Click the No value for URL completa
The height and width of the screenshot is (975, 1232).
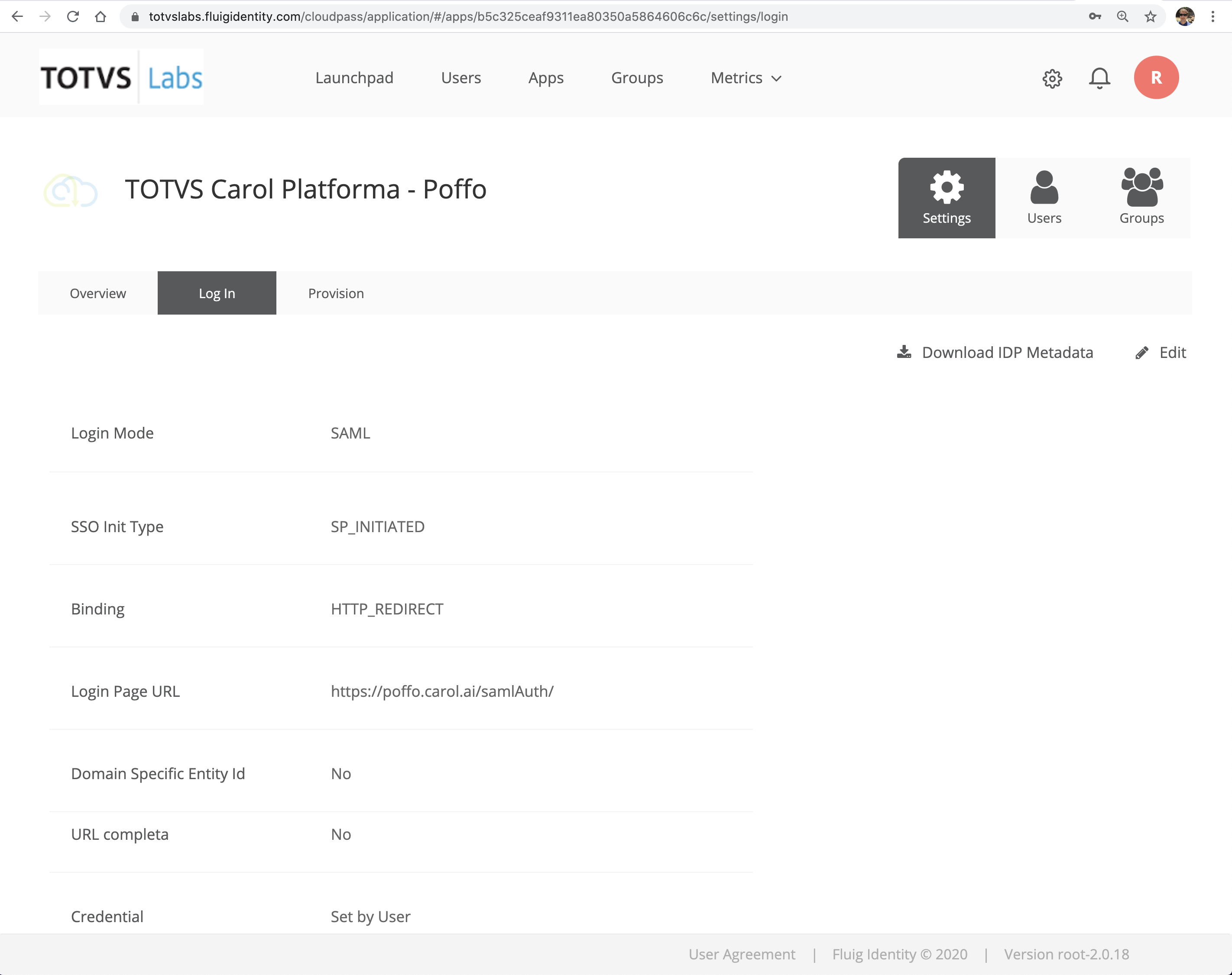pyautogui.click(x=340, y=834)
